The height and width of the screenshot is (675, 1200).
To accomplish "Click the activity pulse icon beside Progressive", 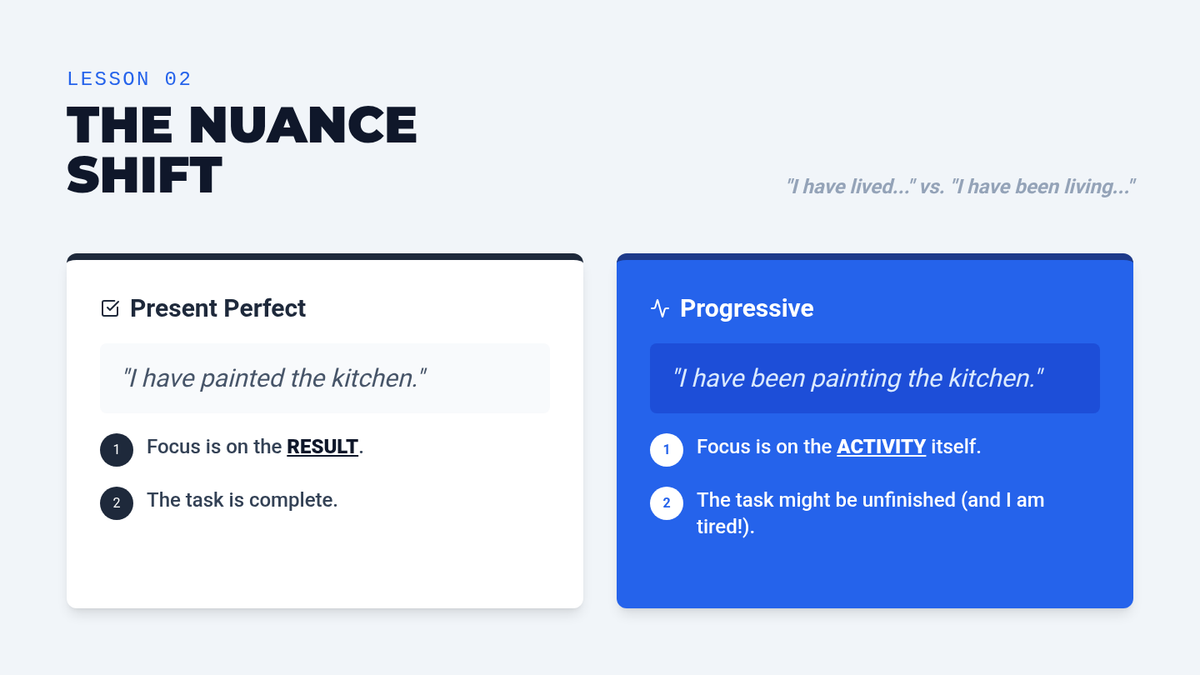I will click(x=659, y=308).
